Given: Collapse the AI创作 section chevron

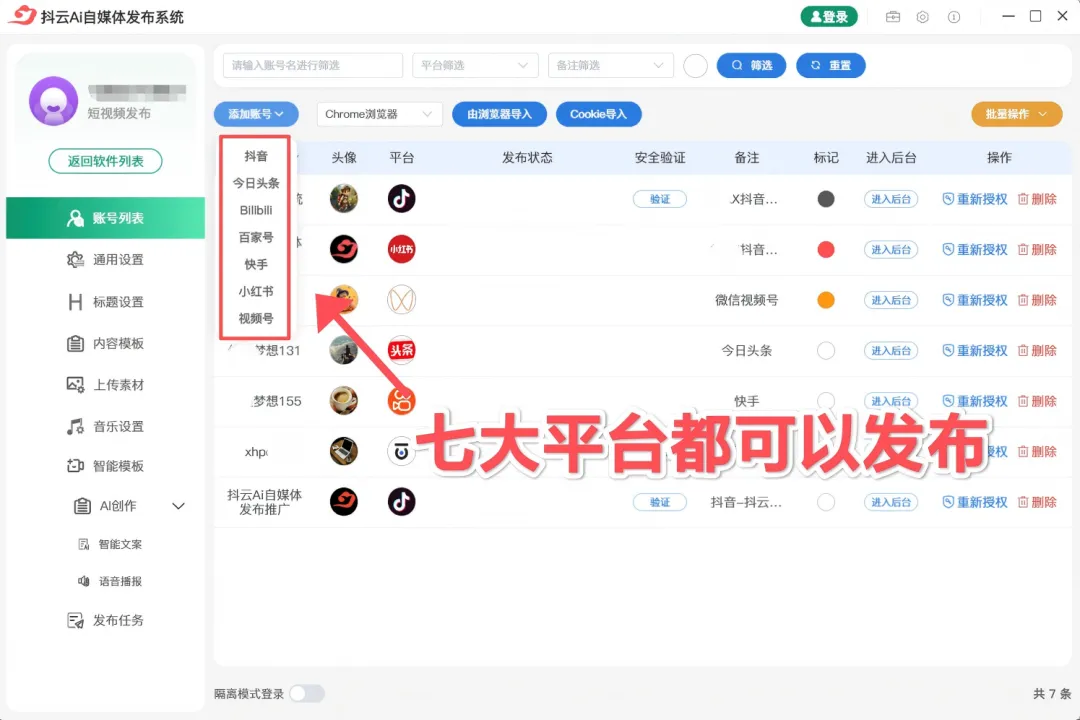Looking at the screenshot, I should point(178,506).
